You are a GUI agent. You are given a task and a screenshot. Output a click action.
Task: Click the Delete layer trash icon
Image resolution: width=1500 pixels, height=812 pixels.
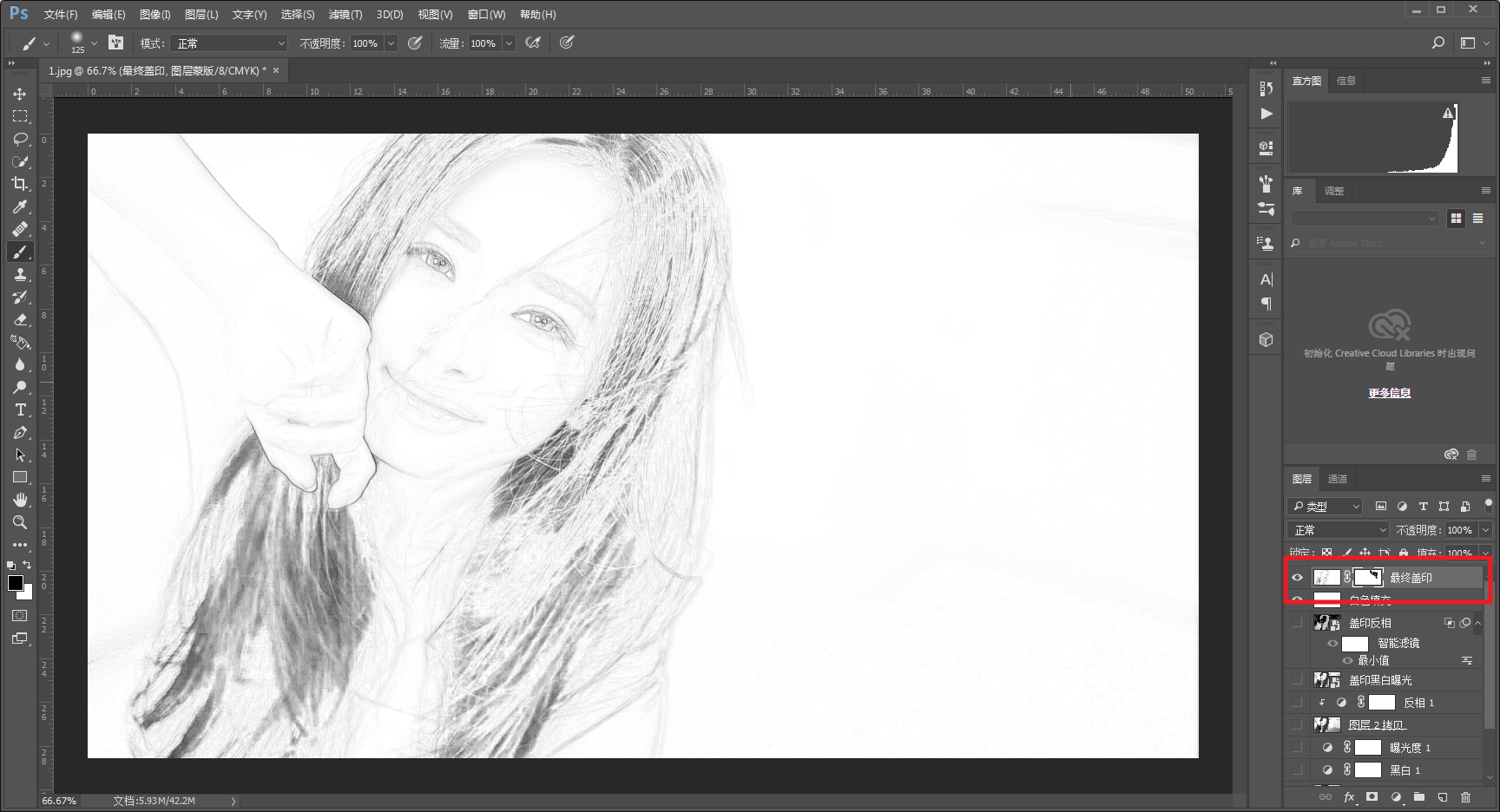(x=1465, y=796)
